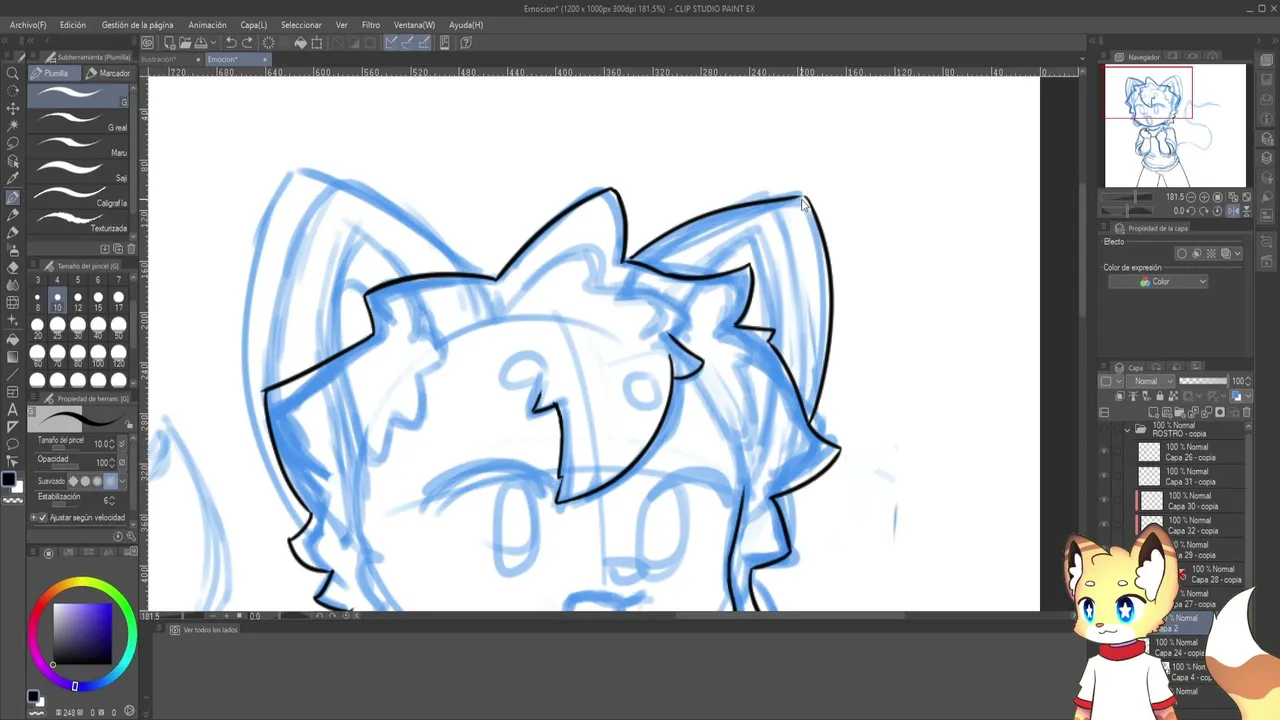Select the Auto select magic wand tool
Viewport: 1280px width, 720px height.
tap(13, 125)
